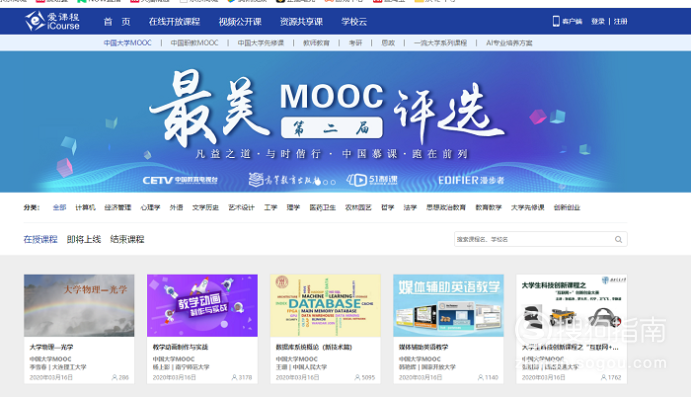This screenshot has width=691, height=397.
Task: Select 思政 in sub-navigation
Action: coord(388,43)
